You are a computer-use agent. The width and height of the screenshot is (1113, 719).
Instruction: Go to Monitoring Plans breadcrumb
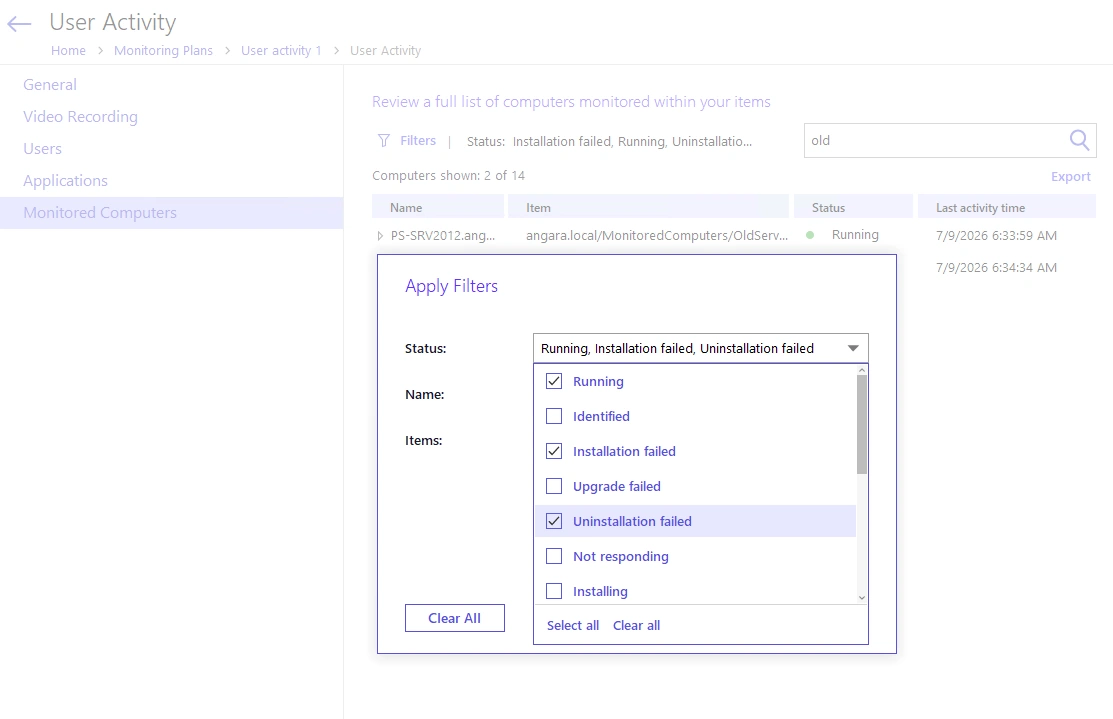click(x=163, y=50)
